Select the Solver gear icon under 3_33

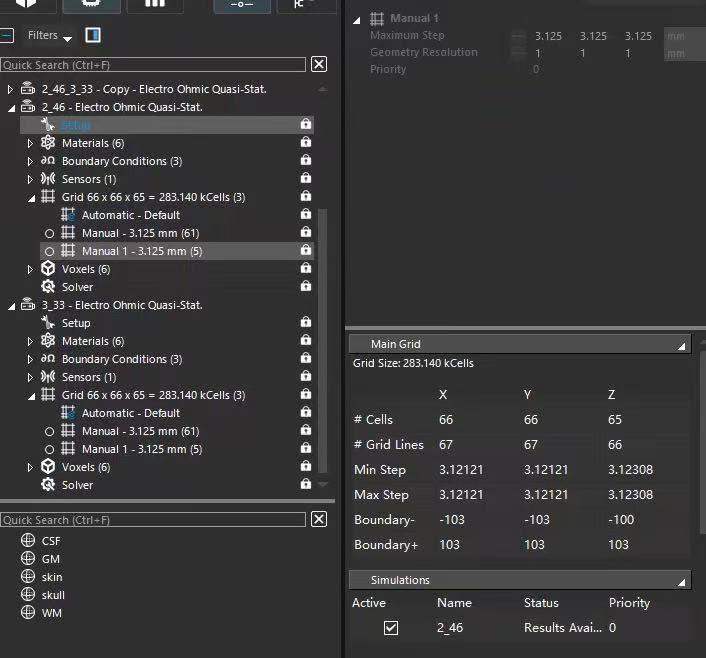(x=48, y=485)
